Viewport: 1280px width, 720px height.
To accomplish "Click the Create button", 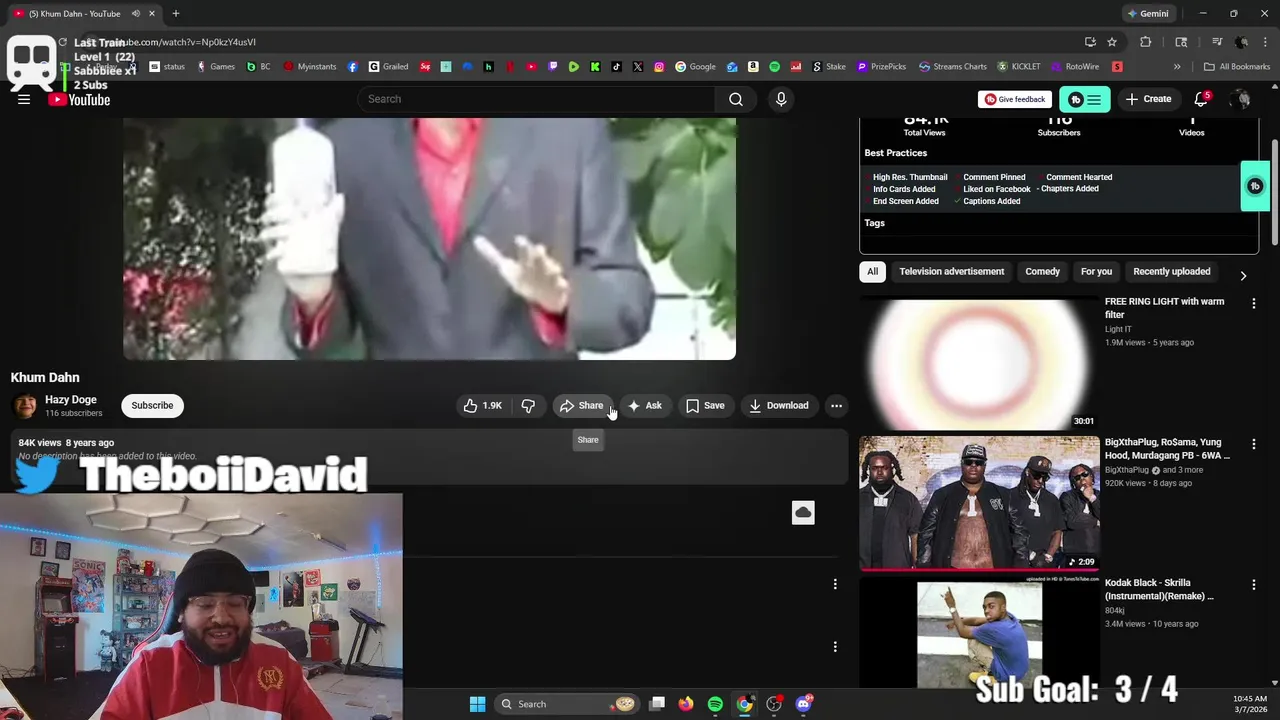I will 1148,99.
